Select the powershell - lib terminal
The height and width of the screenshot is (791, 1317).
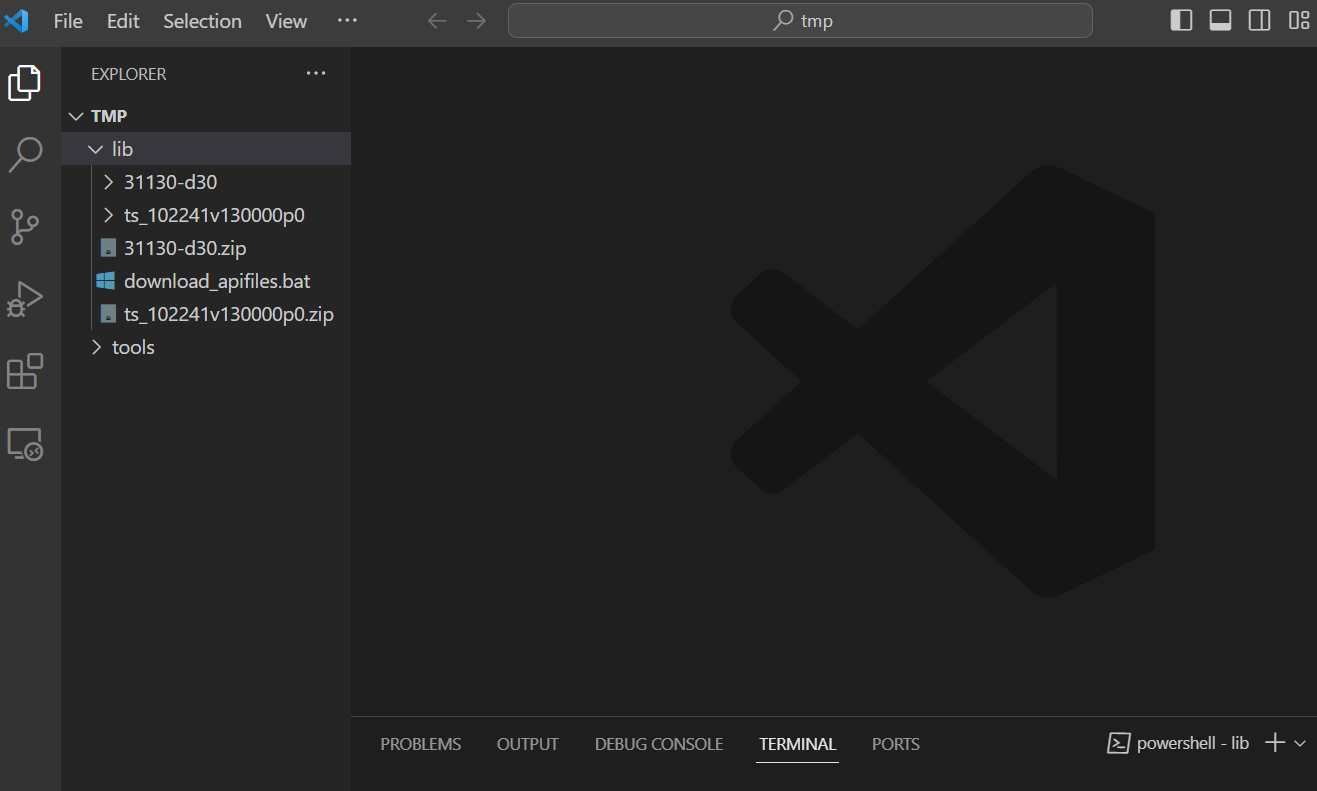coord(1179,743)
